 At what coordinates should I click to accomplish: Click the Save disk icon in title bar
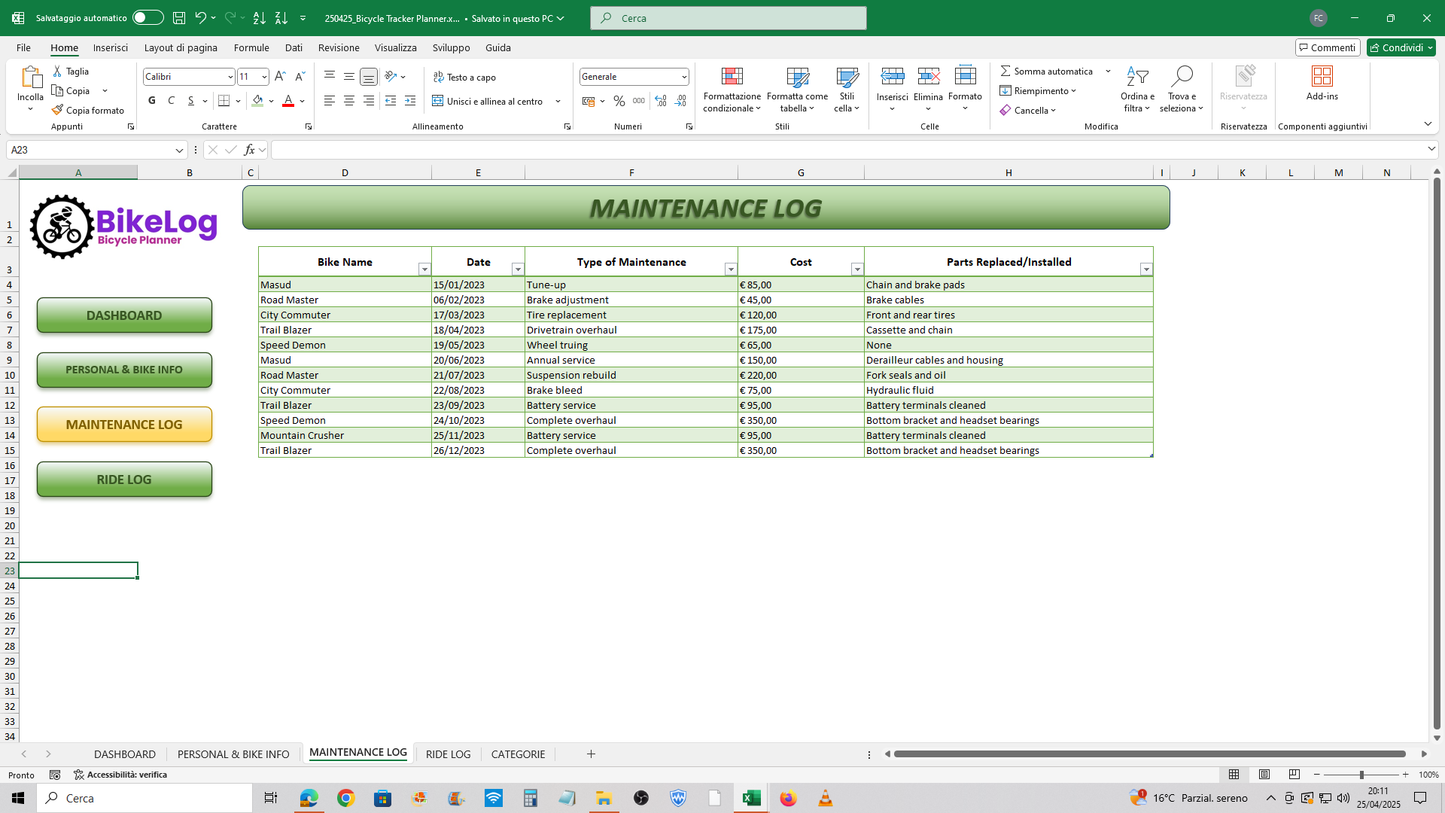point(179,18)
